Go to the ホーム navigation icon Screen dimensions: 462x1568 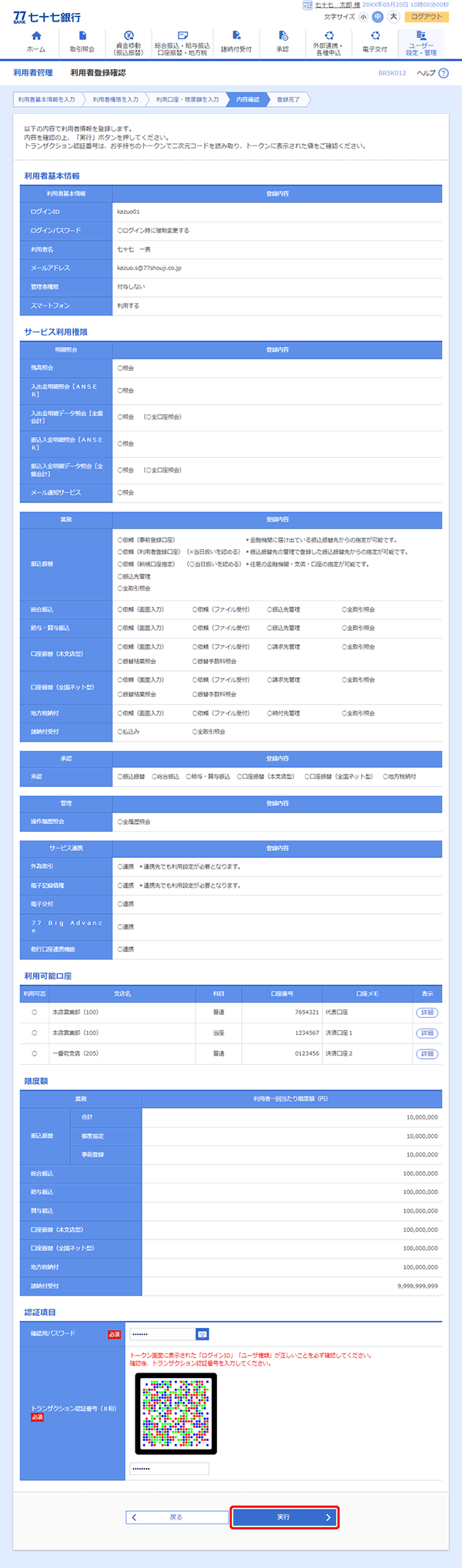coord(35,42)
